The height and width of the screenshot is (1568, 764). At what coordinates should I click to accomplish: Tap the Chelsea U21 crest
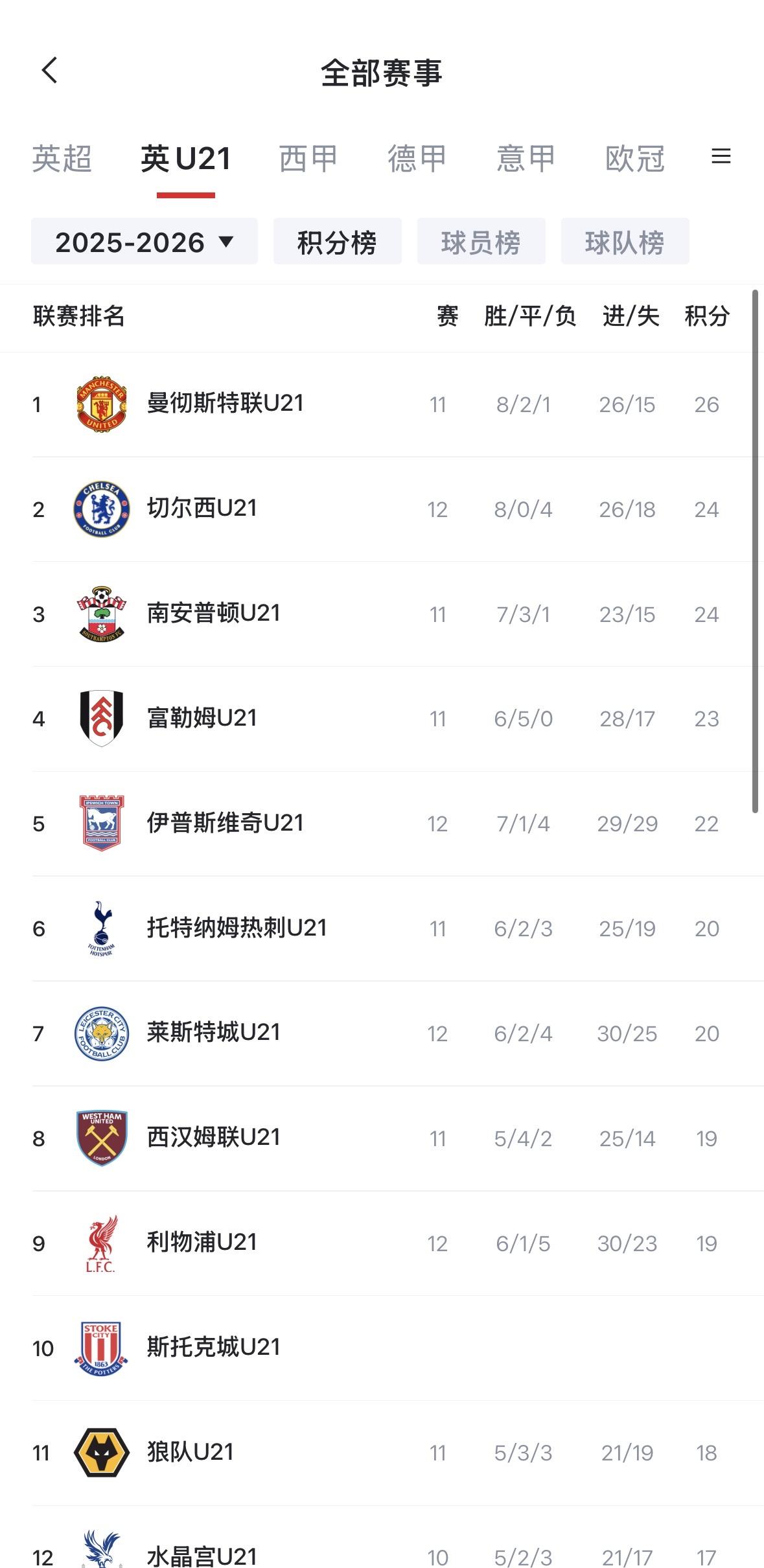tap(102, 509)
